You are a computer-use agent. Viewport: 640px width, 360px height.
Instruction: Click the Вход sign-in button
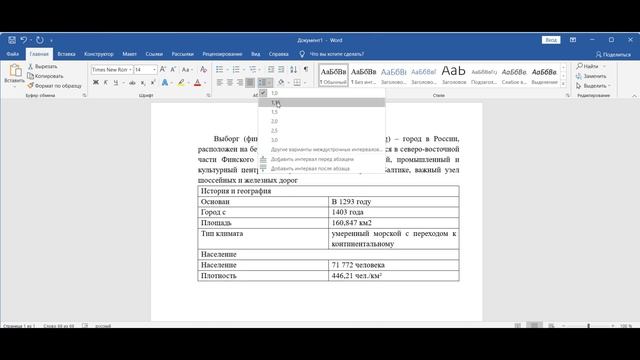[x=551, y=40]
